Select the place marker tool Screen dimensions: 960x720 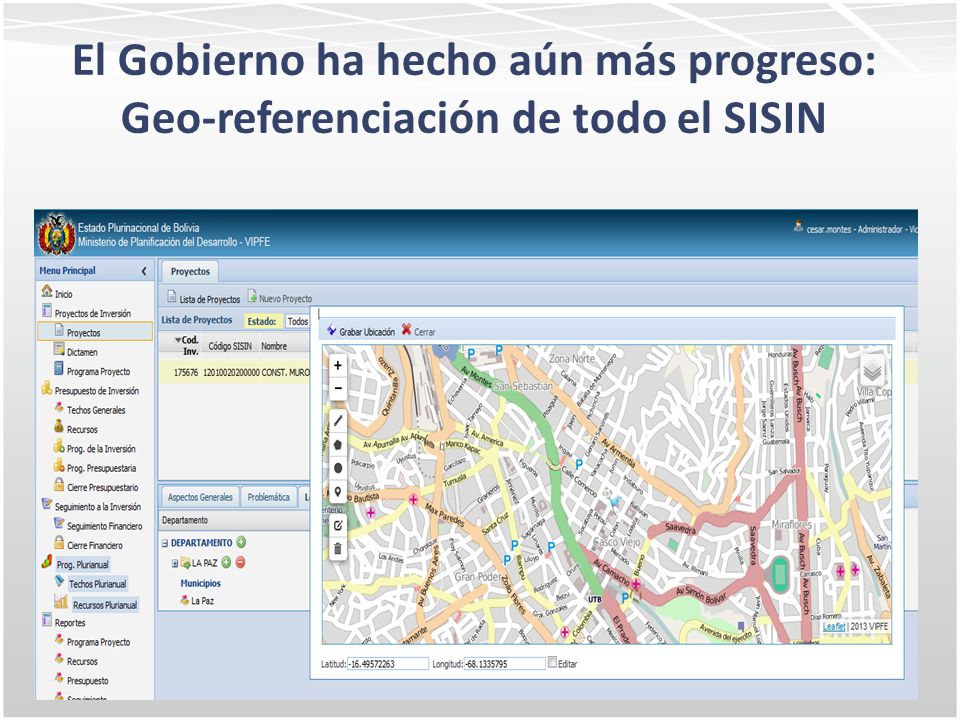[337, 492]
